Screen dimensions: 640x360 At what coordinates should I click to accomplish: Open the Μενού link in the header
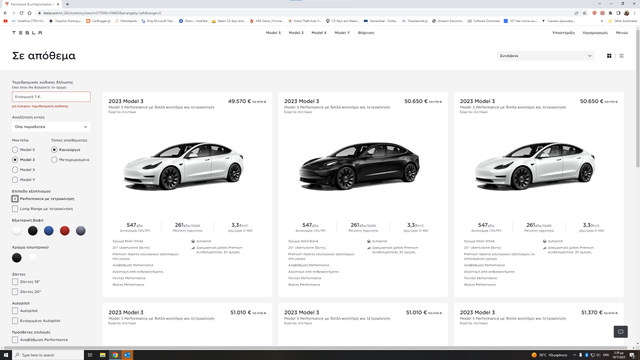point(622,33)
